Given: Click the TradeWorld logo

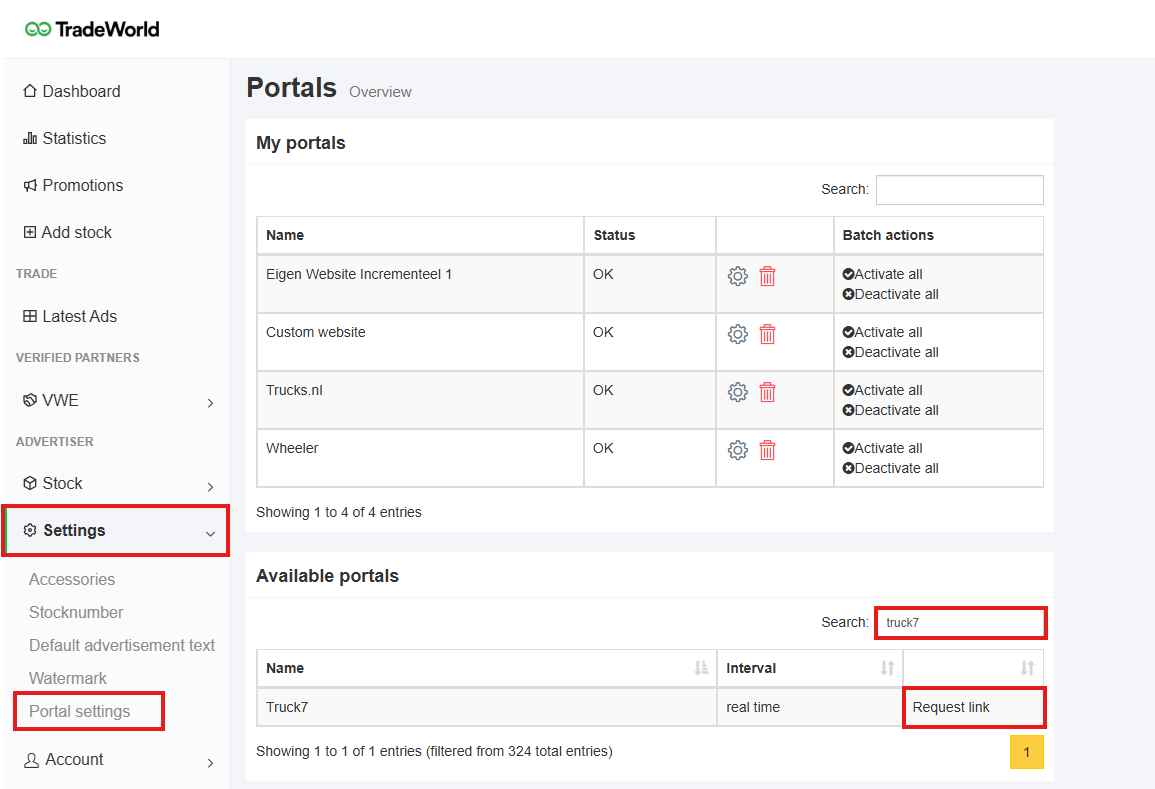Looking at the screenshot, I should [x=92, y=29].
